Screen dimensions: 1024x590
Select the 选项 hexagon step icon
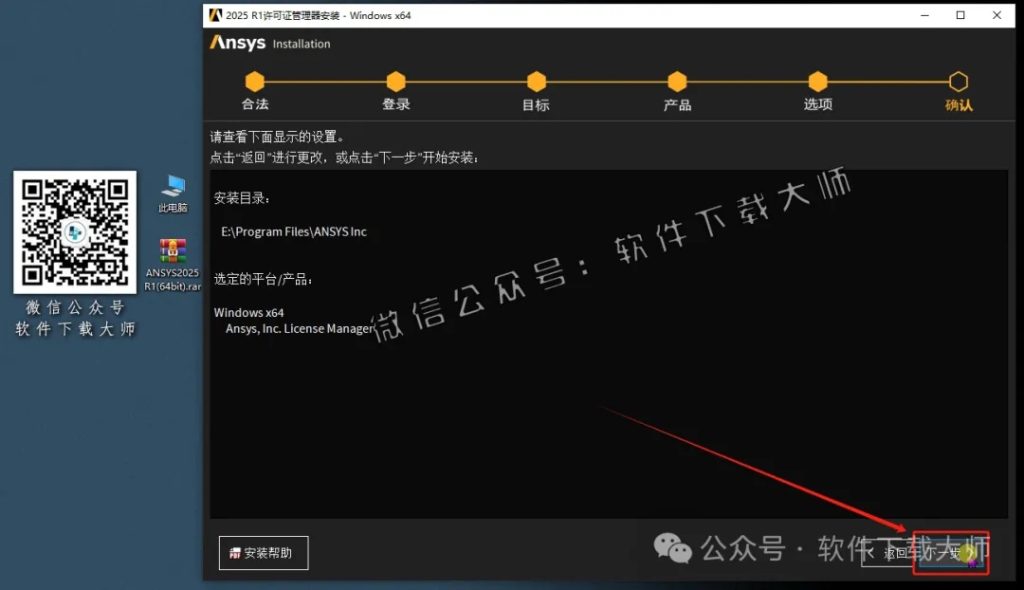coord(818,83)
